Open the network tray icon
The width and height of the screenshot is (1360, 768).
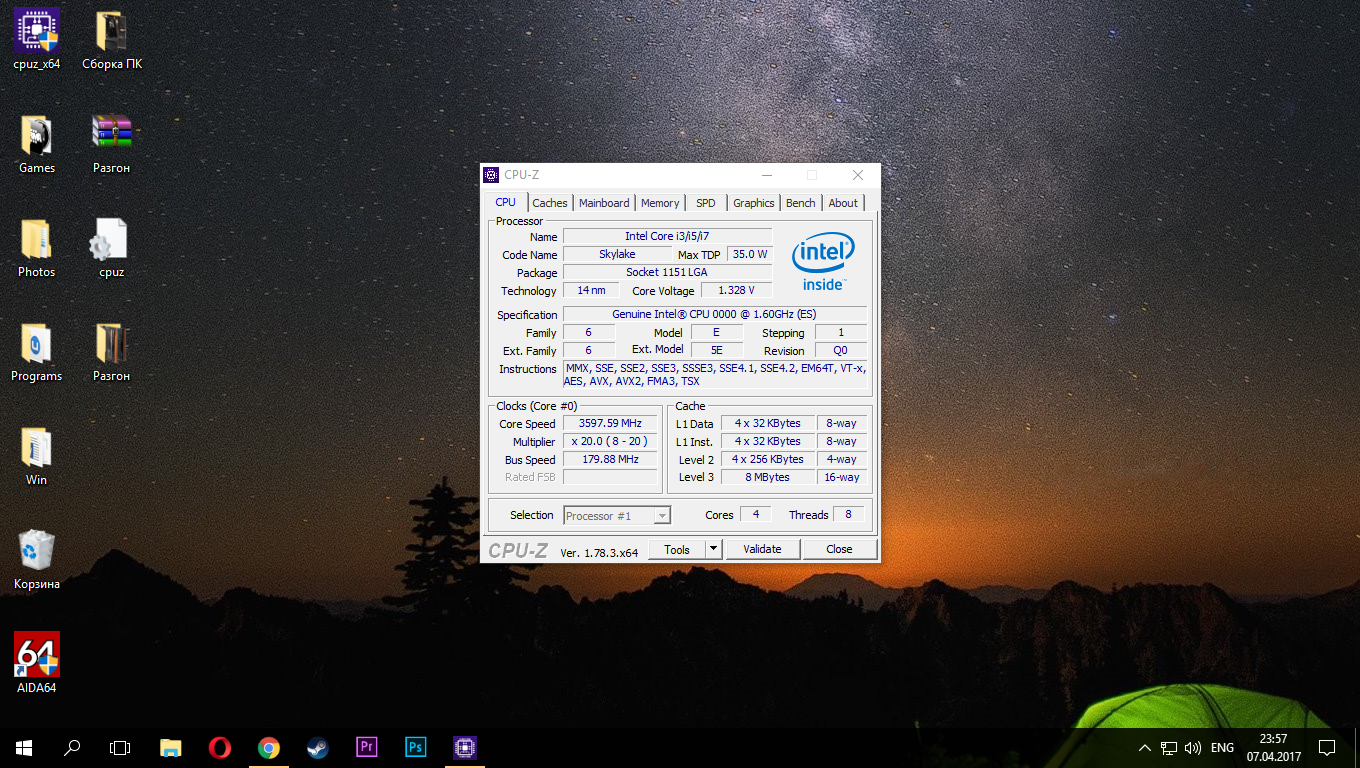pos(1169,747)
